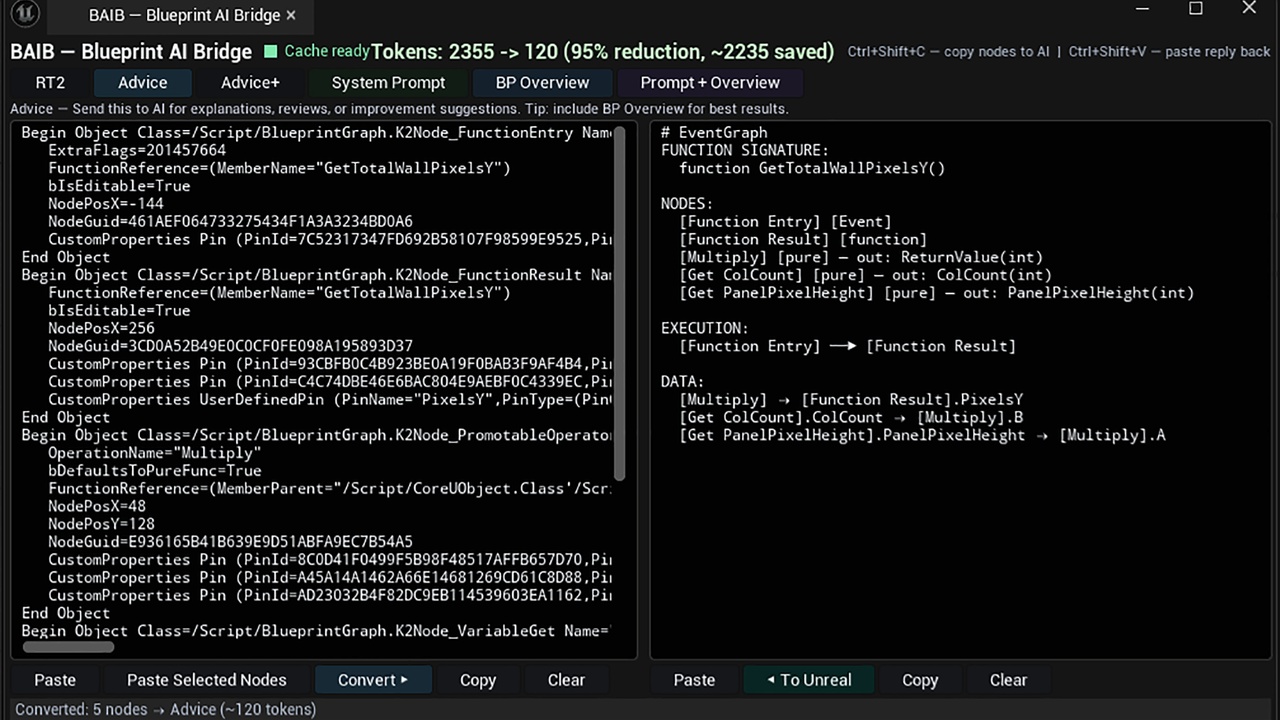Click the '[Multiply].B' data connection line

(x=851, y=418)
